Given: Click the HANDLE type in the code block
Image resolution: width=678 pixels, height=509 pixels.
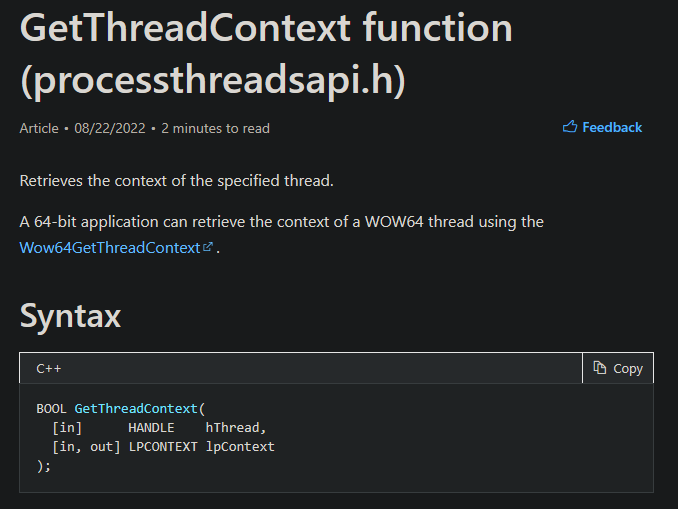Looking at the screenshot, I should pyautogui.click(x=151, y=428).
